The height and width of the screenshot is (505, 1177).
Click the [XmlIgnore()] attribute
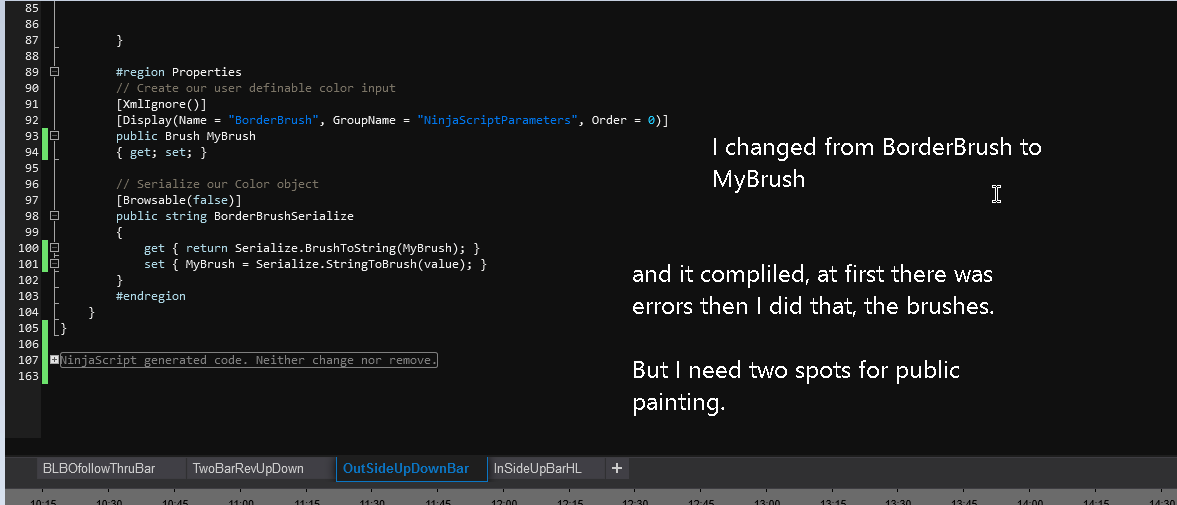[x=161, y=104]
